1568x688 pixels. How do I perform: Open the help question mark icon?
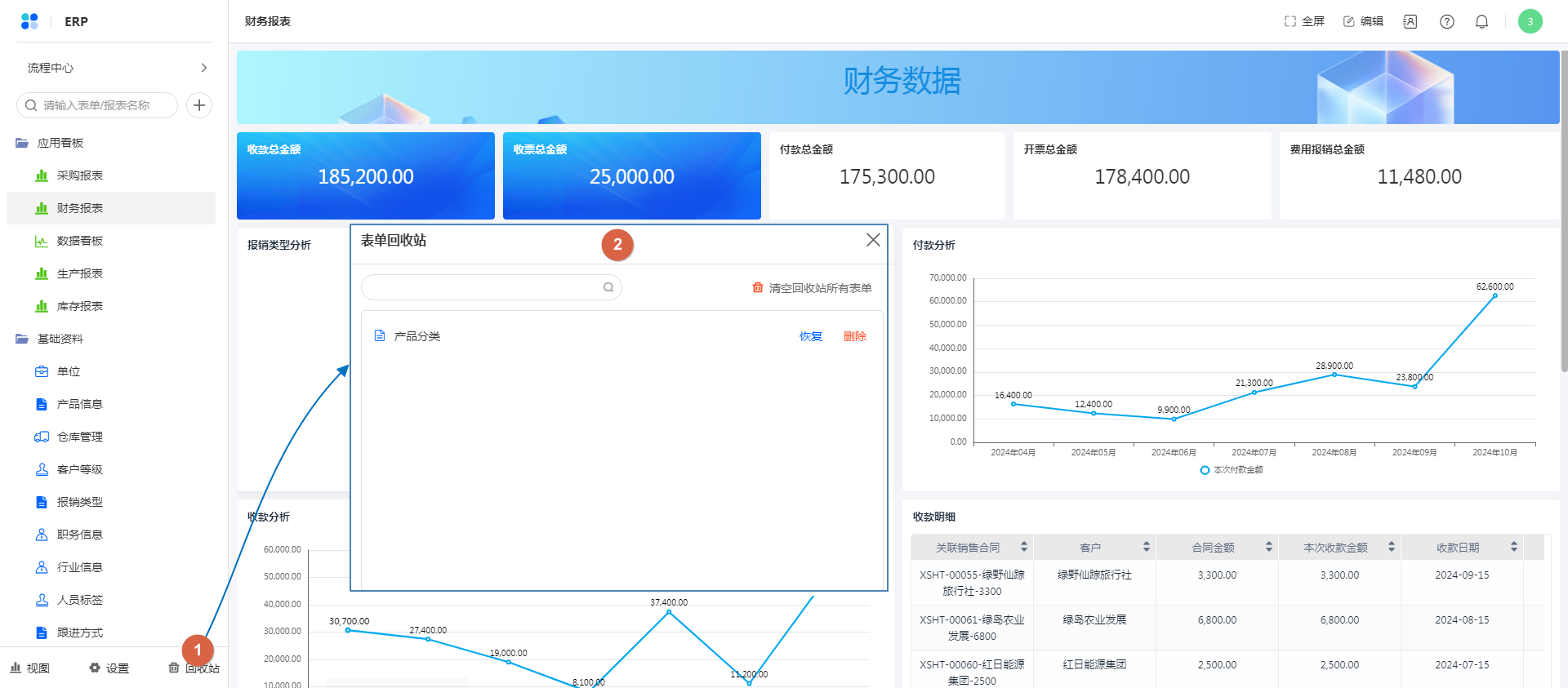pos(1446,22)
